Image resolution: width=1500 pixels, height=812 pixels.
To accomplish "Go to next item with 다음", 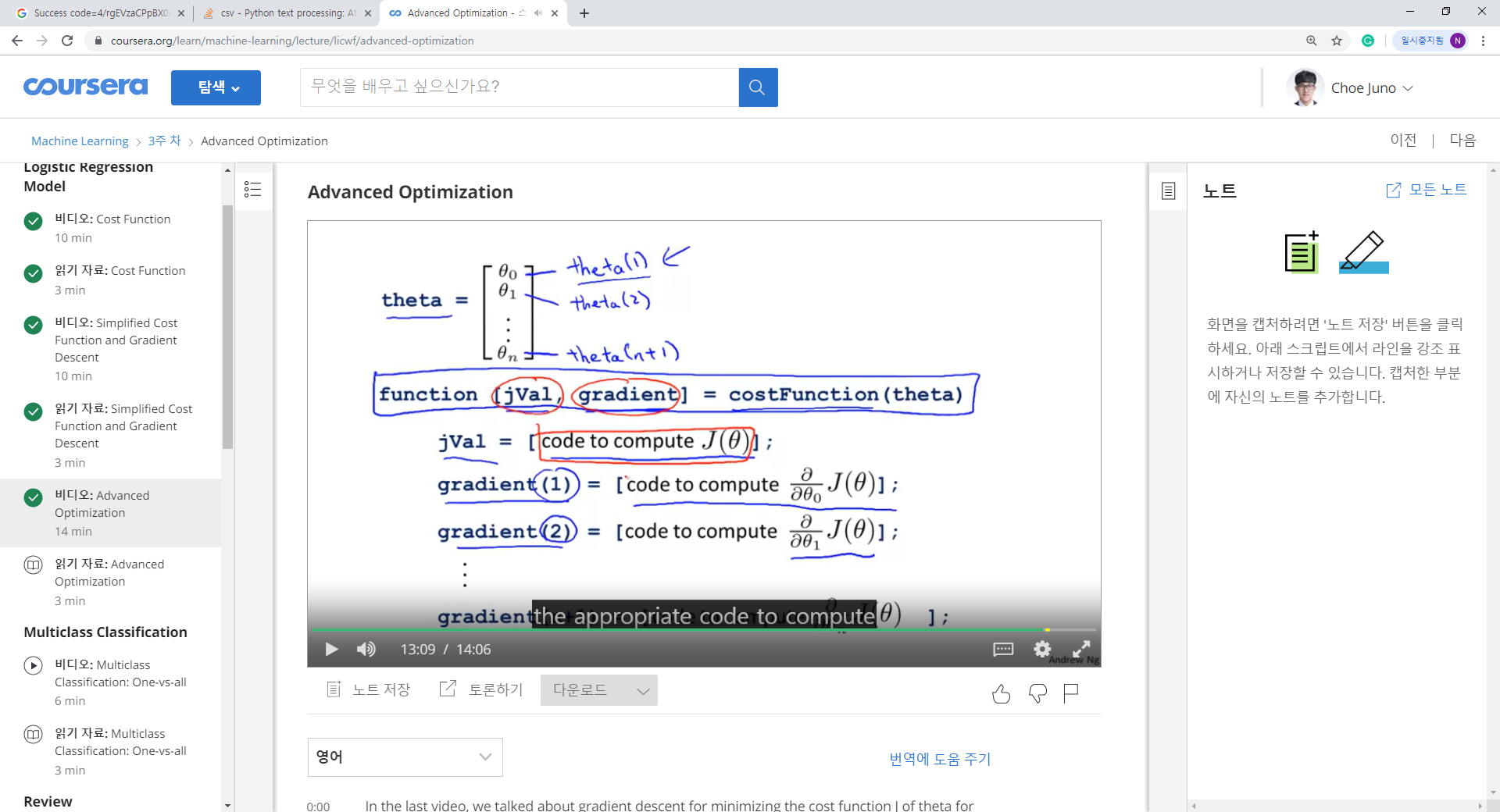I will click(1462, 140).
